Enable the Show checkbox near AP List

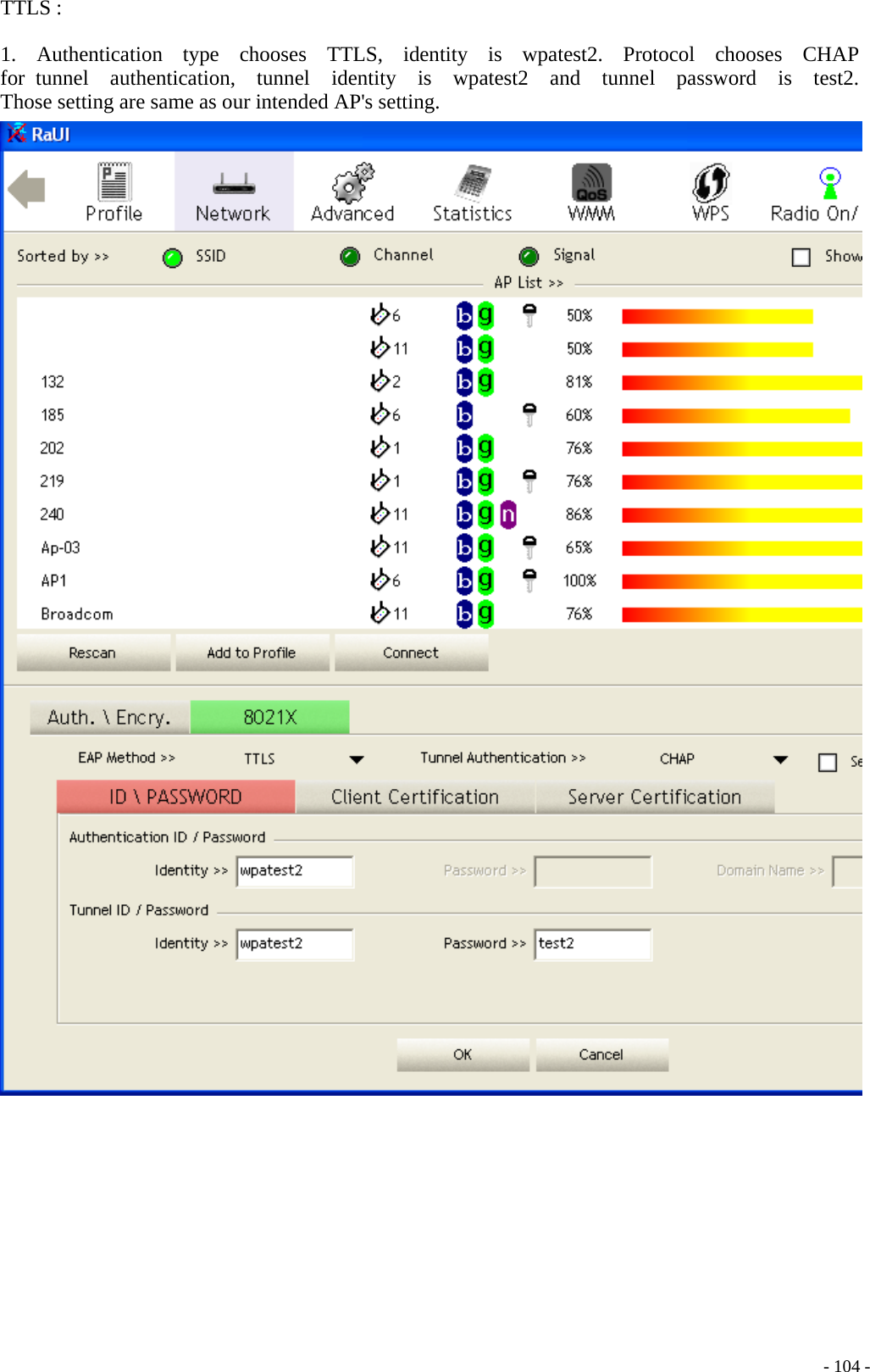click(801, 257)
